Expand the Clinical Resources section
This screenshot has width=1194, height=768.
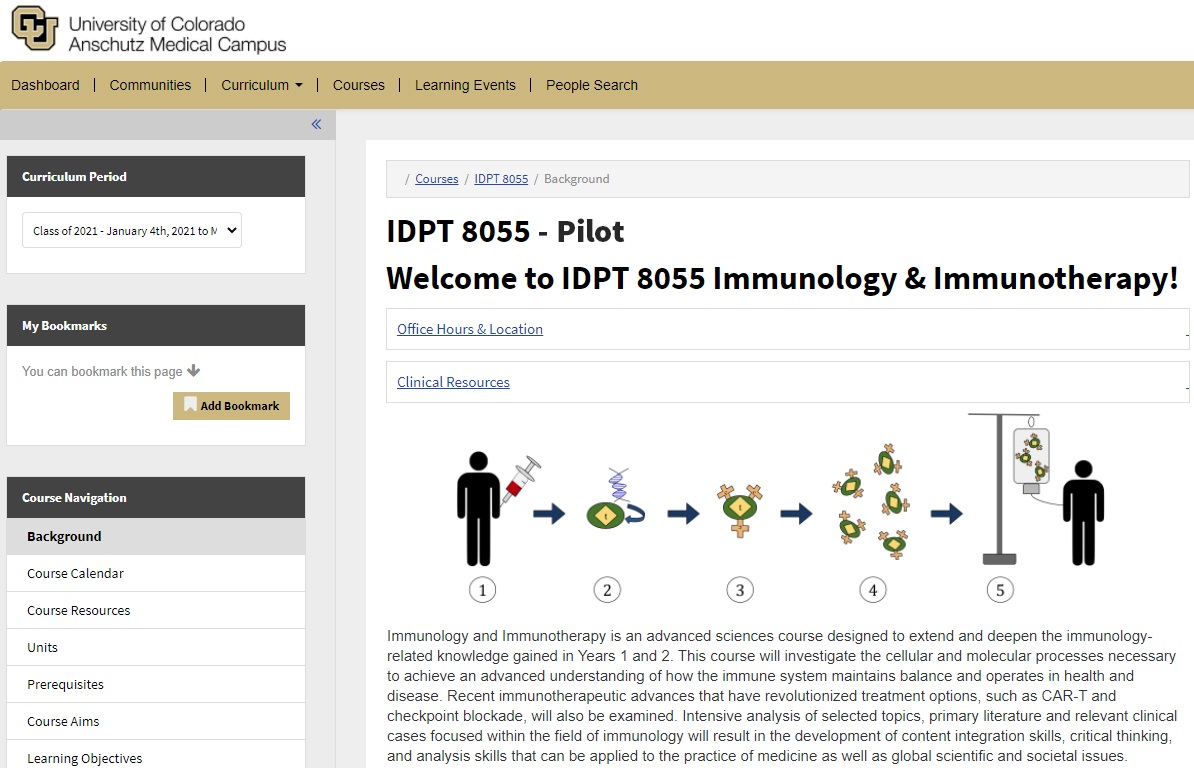coord(453,382)
